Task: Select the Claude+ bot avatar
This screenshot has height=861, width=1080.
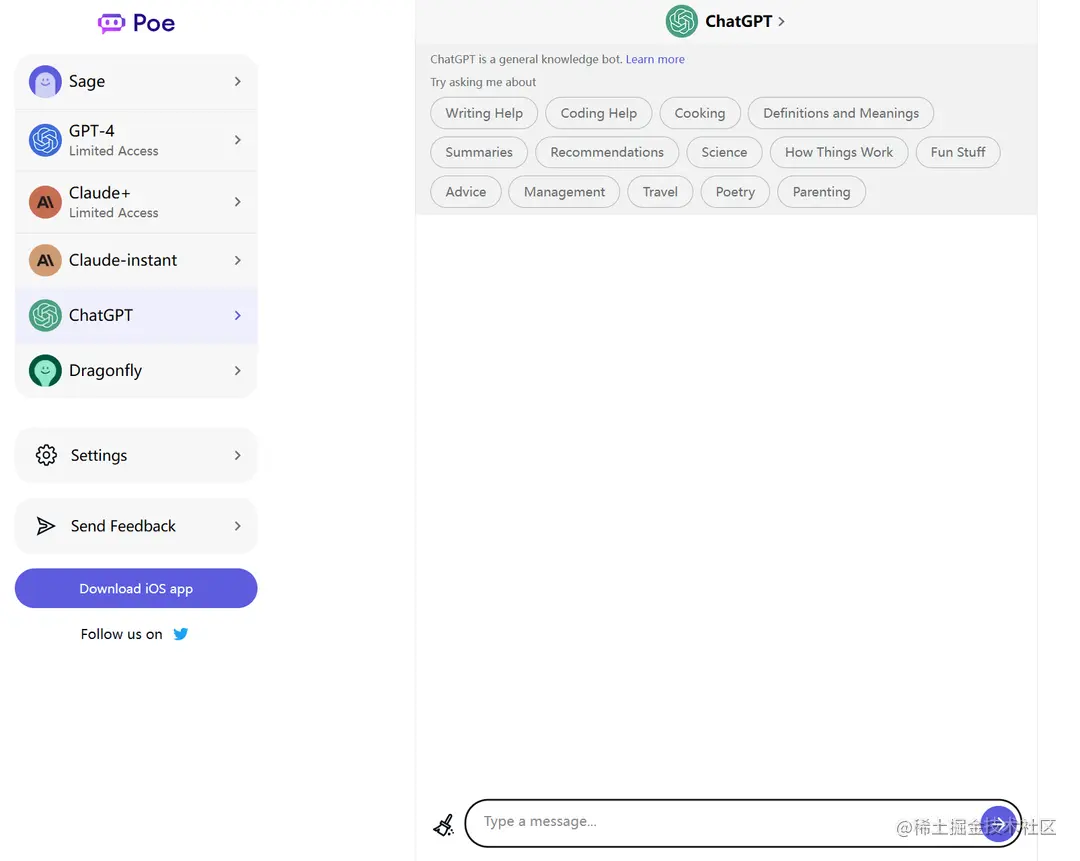Action: (45, 202)
